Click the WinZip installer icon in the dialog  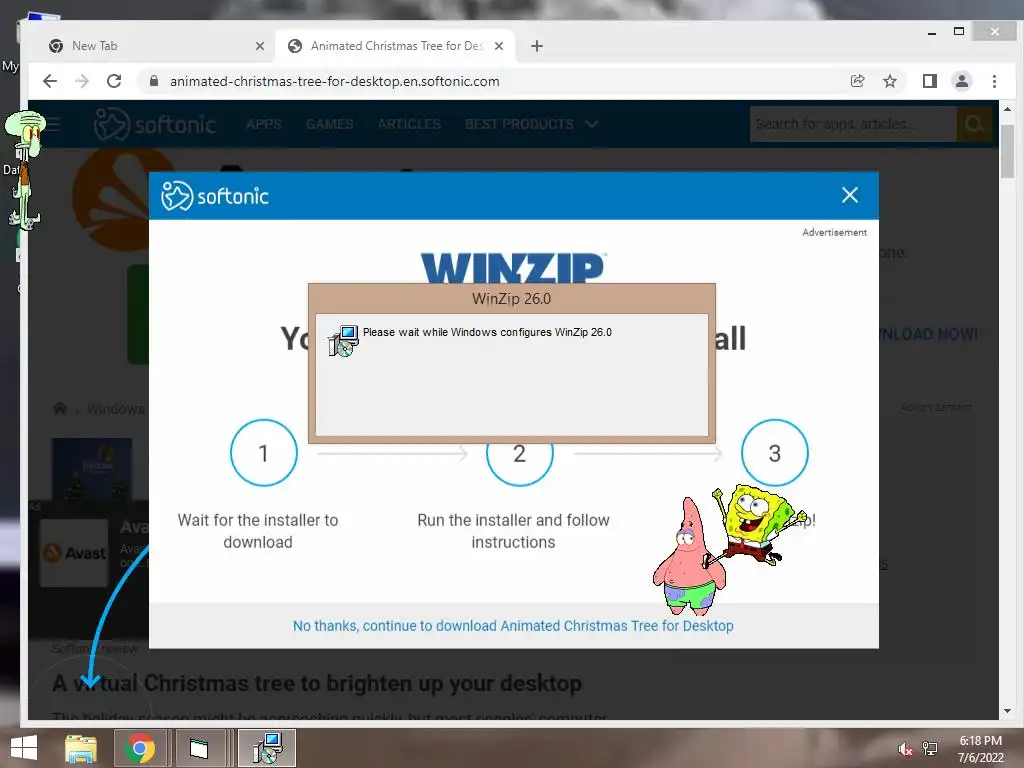344,340
